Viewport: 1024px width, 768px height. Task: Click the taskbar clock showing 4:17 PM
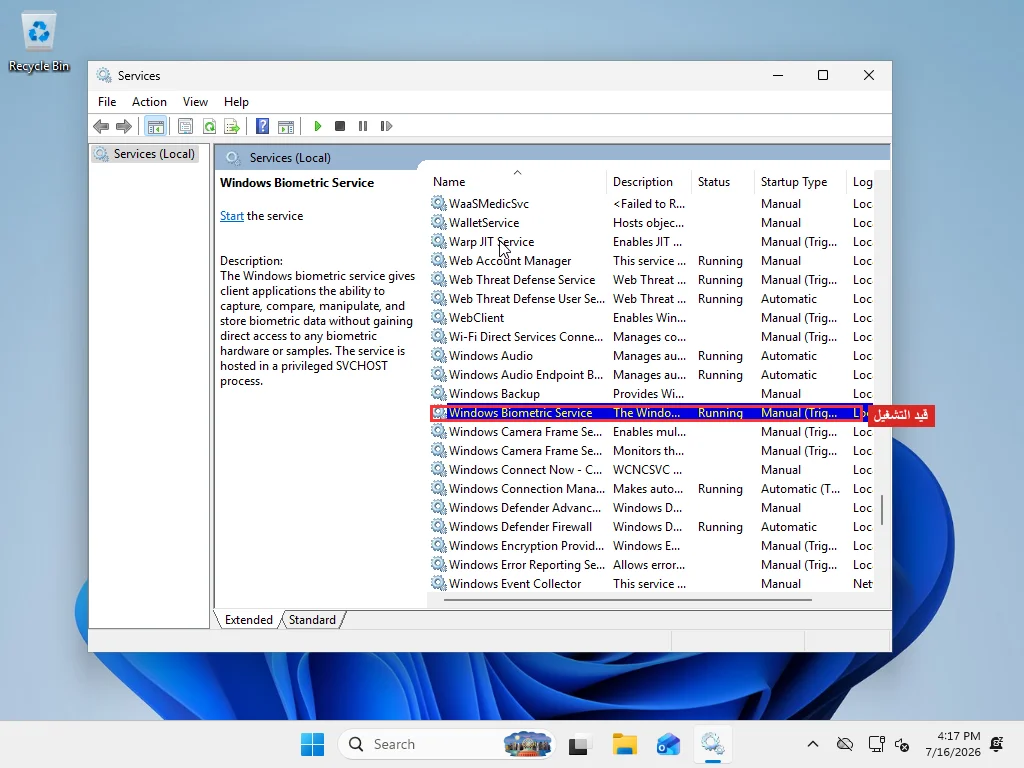953,744
